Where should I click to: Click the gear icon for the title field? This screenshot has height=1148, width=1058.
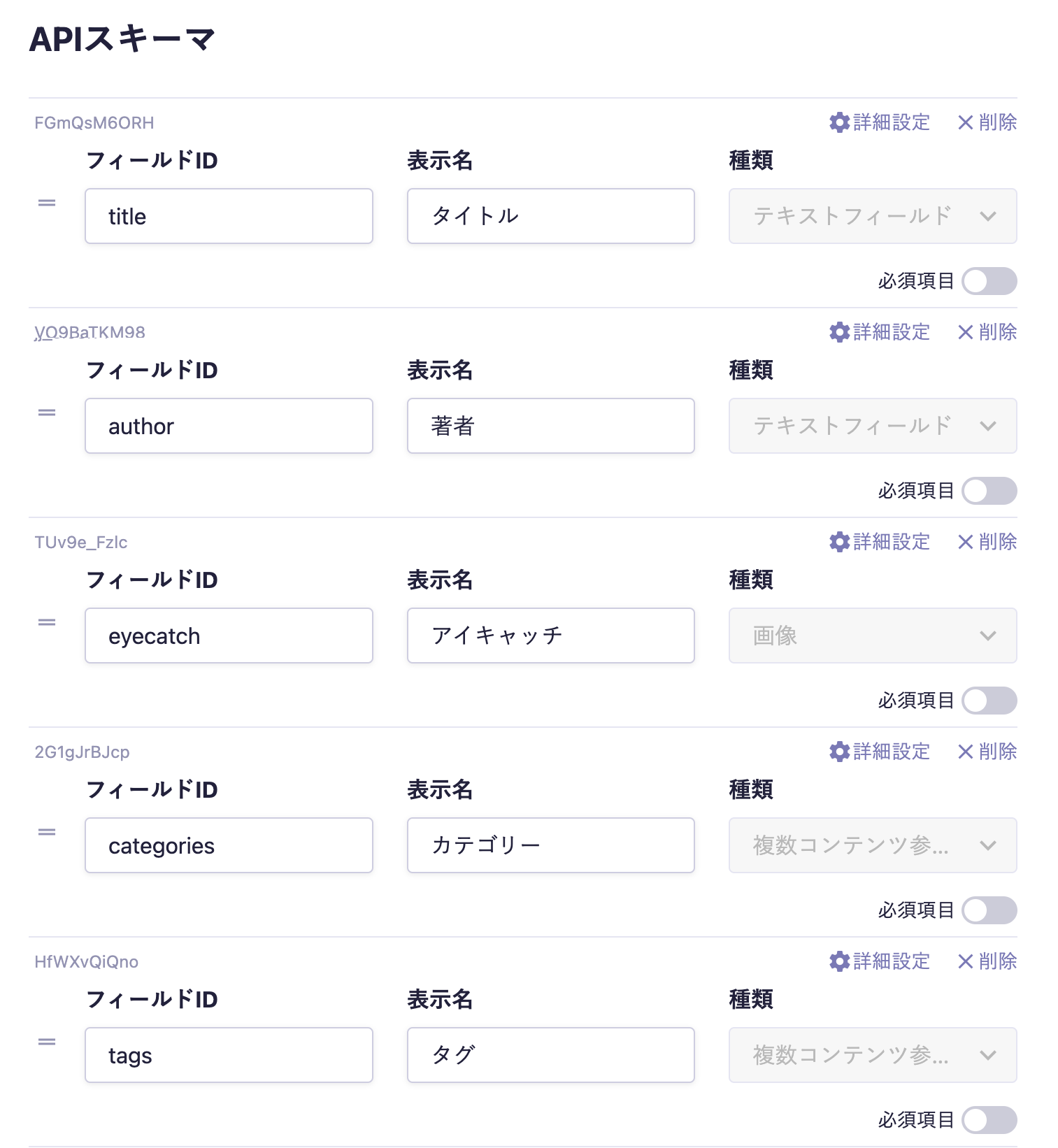[839, 122]
